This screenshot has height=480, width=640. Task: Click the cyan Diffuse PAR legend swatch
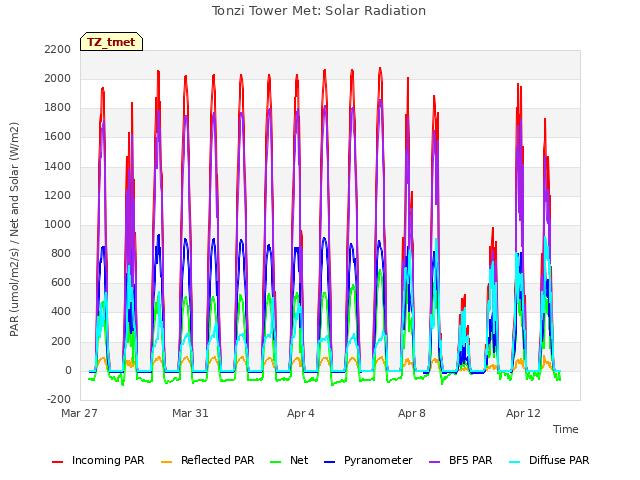pos(515,462)
